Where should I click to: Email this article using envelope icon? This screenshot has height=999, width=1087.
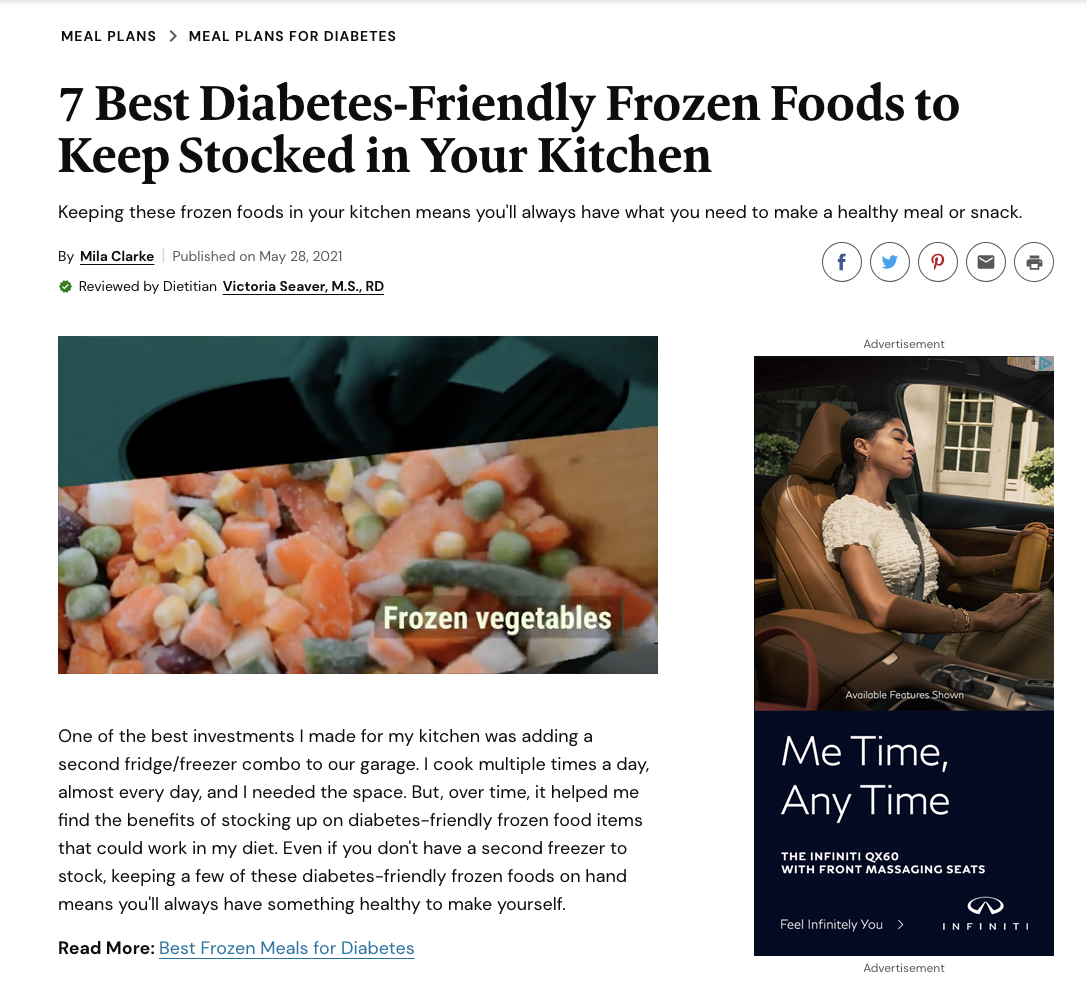(986, 262)
